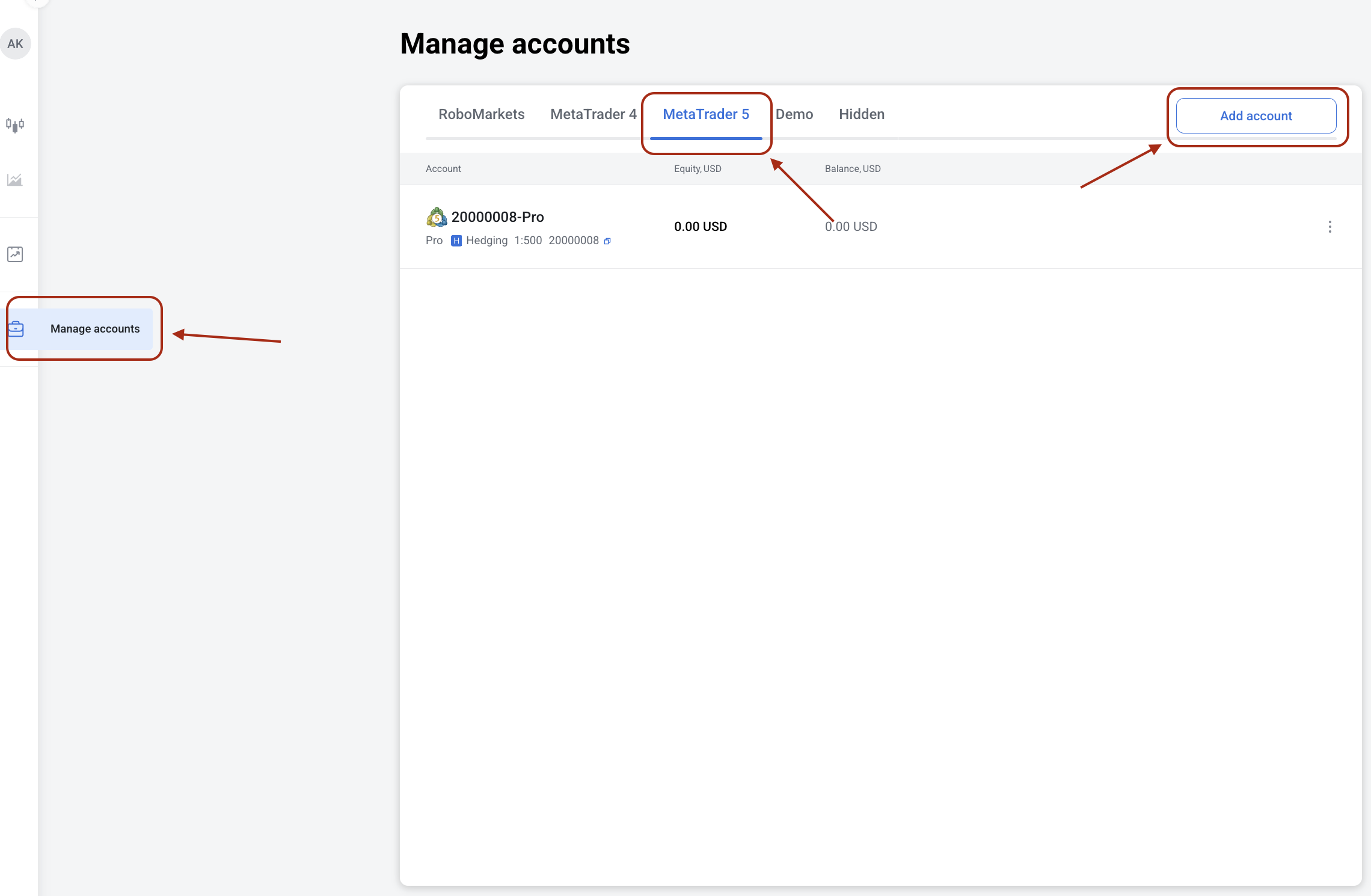The height and width of the screenshot is (896, 1371).
Task: Click the briefcase Manage accounts icon
Action: tap(16, 329)
